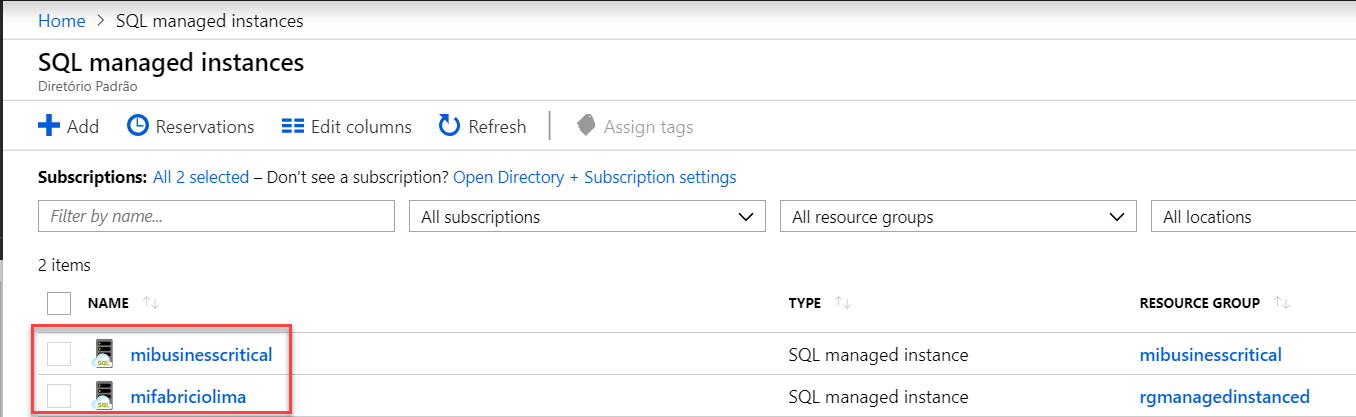The height and width of the screenshot is (417, 1356).
Task: Sort by Type column arrows
Action: 842,303
